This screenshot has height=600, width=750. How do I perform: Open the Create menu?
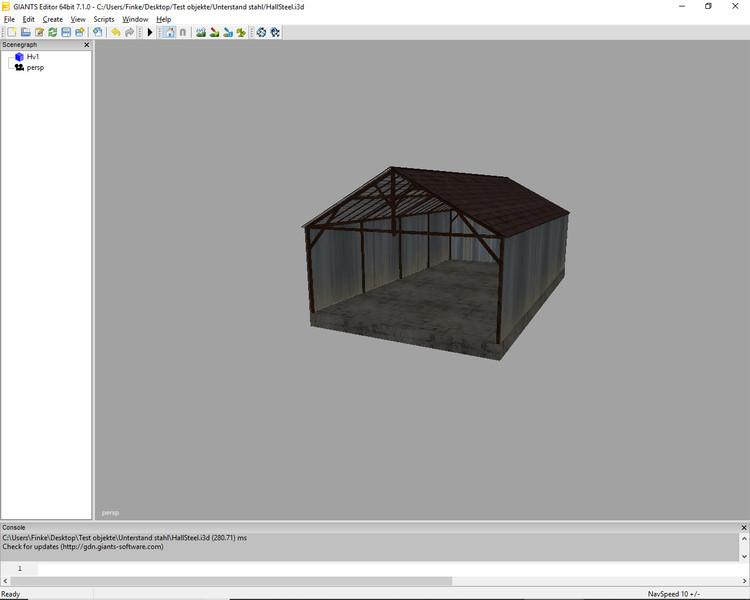(52, 19)
